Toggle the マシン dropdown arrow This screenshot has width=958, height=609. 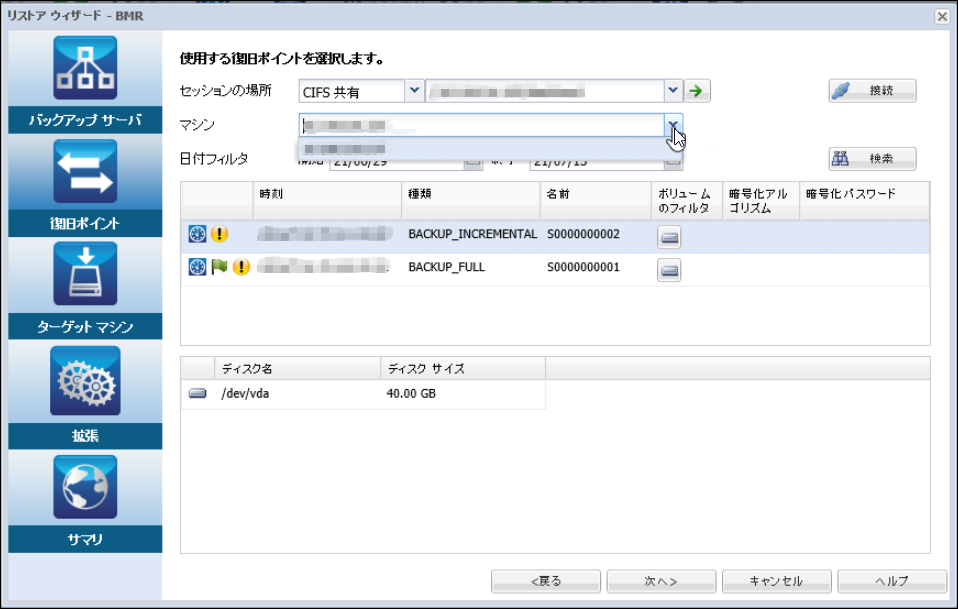pos(673,125)
